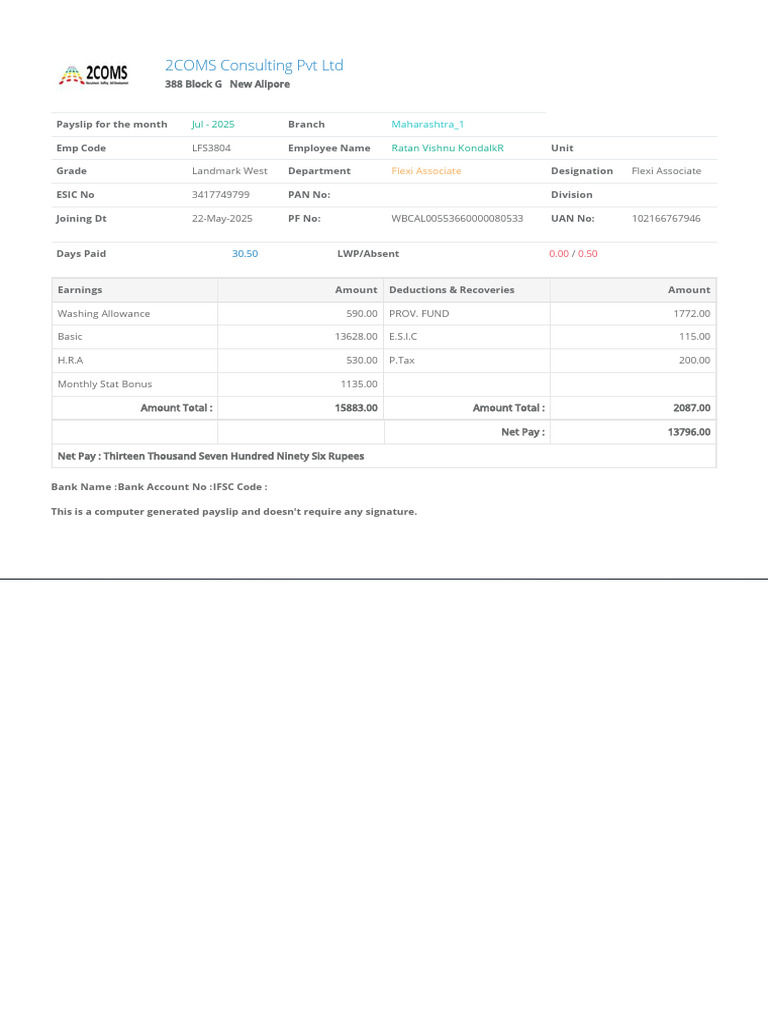Click the 'Unit' label

coord(562,148)
